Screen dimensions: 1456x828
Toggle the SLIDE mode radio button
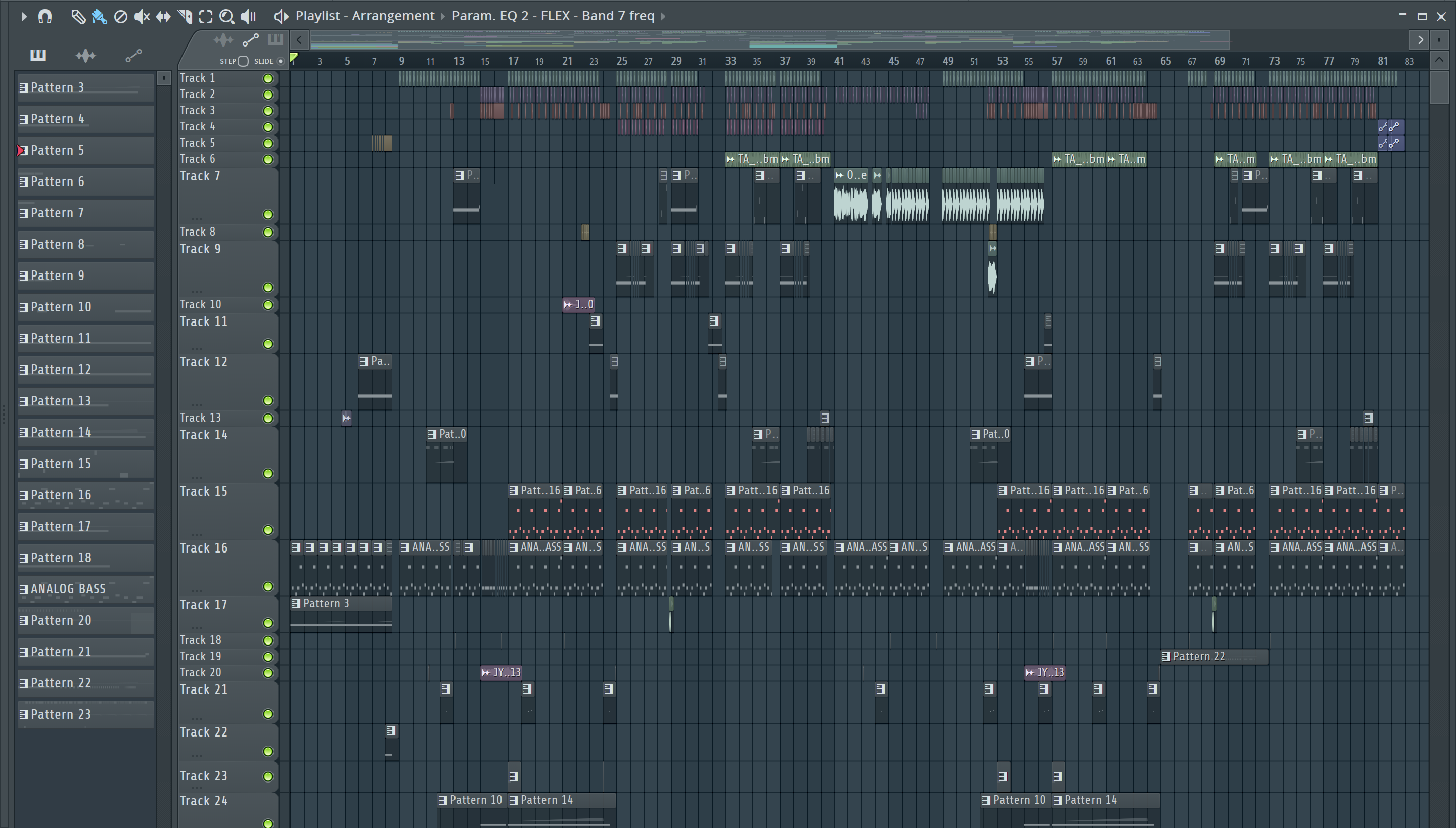(x=280, y=62)
